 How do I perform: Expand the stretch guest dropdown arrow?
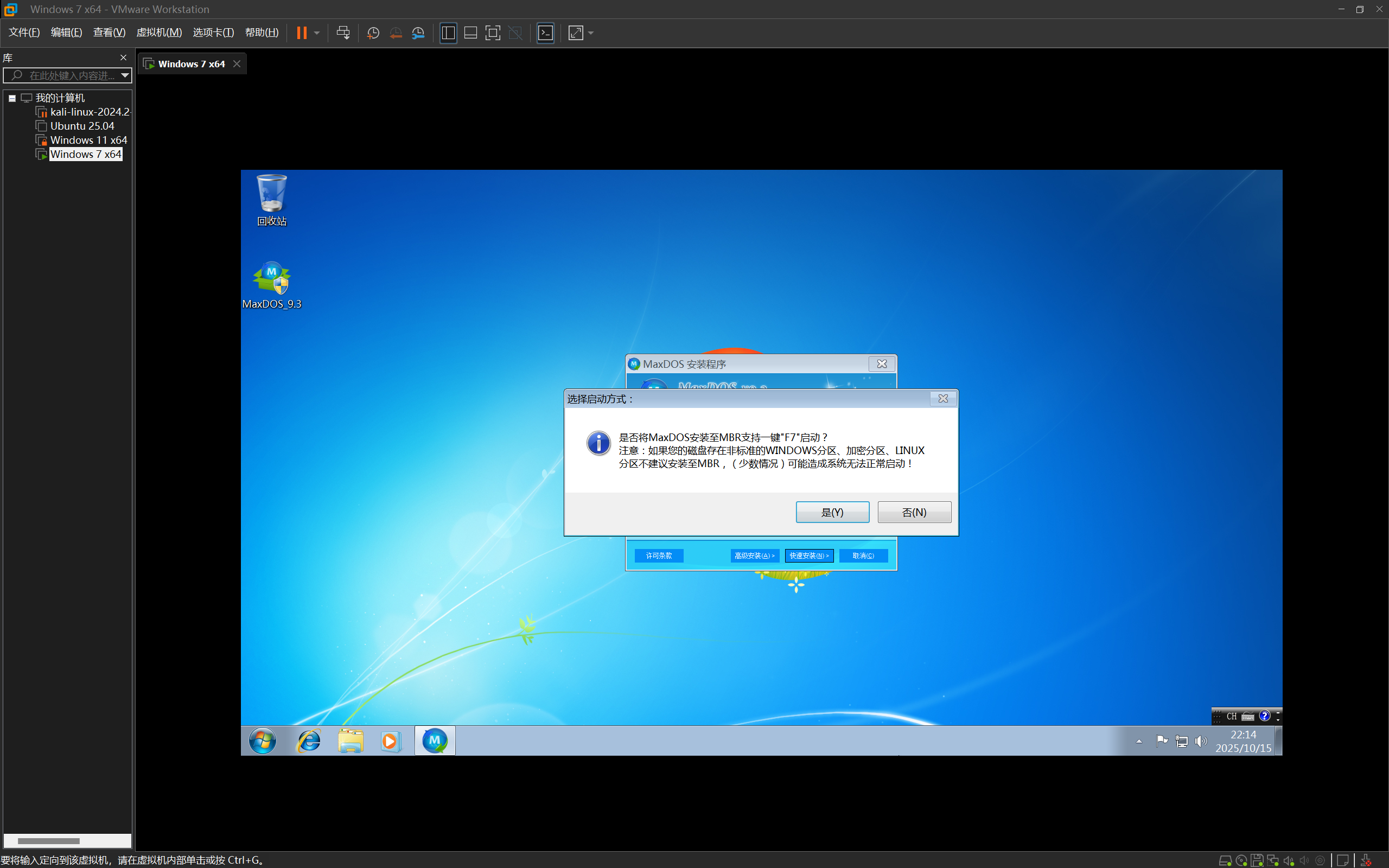tap(591, 33)
